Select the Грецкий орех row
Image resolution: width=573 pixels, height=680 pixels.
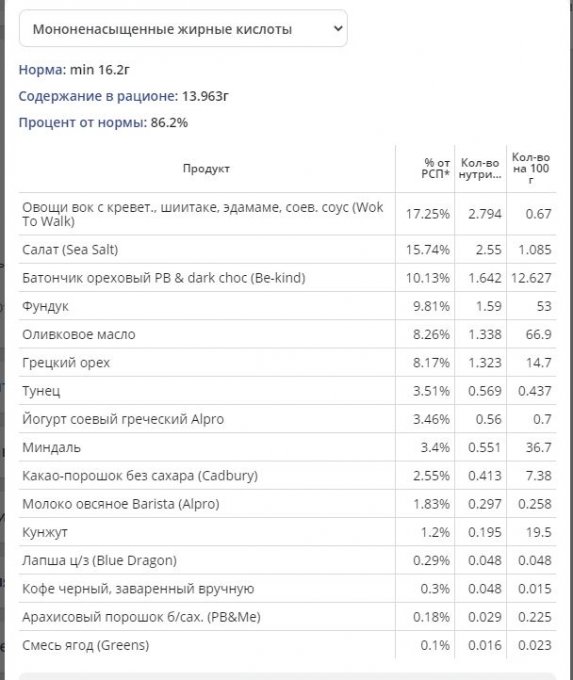[x=287, y=362]
